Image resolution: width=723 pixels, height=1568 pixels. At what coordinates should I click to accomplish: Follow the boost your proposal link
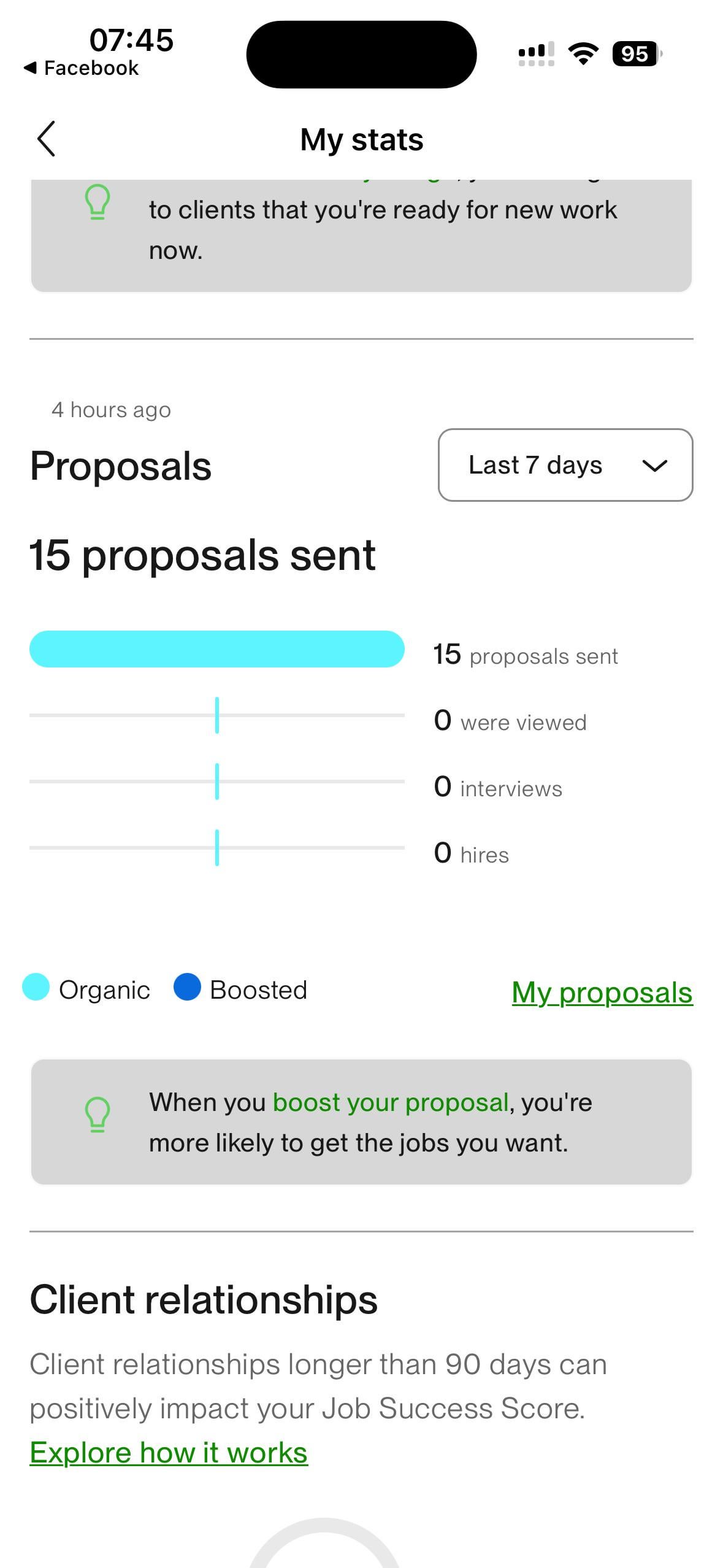click(x=391, y=1102)
